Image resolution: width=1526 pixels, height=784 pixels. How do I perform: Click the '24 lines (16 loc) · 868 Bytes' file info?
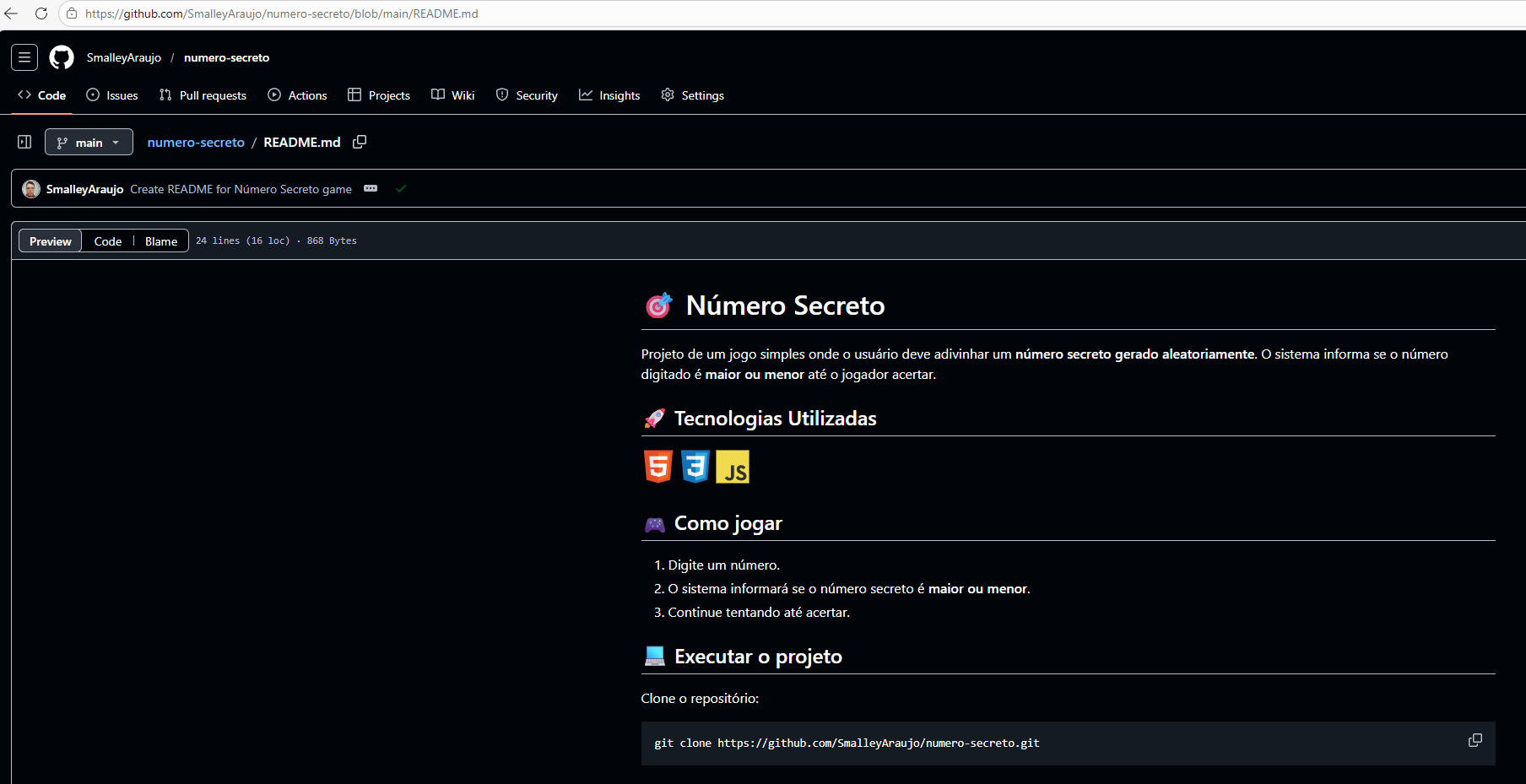coord(276,241)
